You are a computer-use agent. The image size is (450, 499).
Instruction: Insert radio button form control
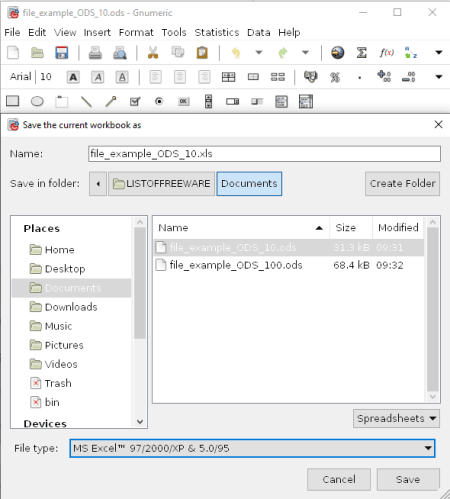(x=159, y=101)
